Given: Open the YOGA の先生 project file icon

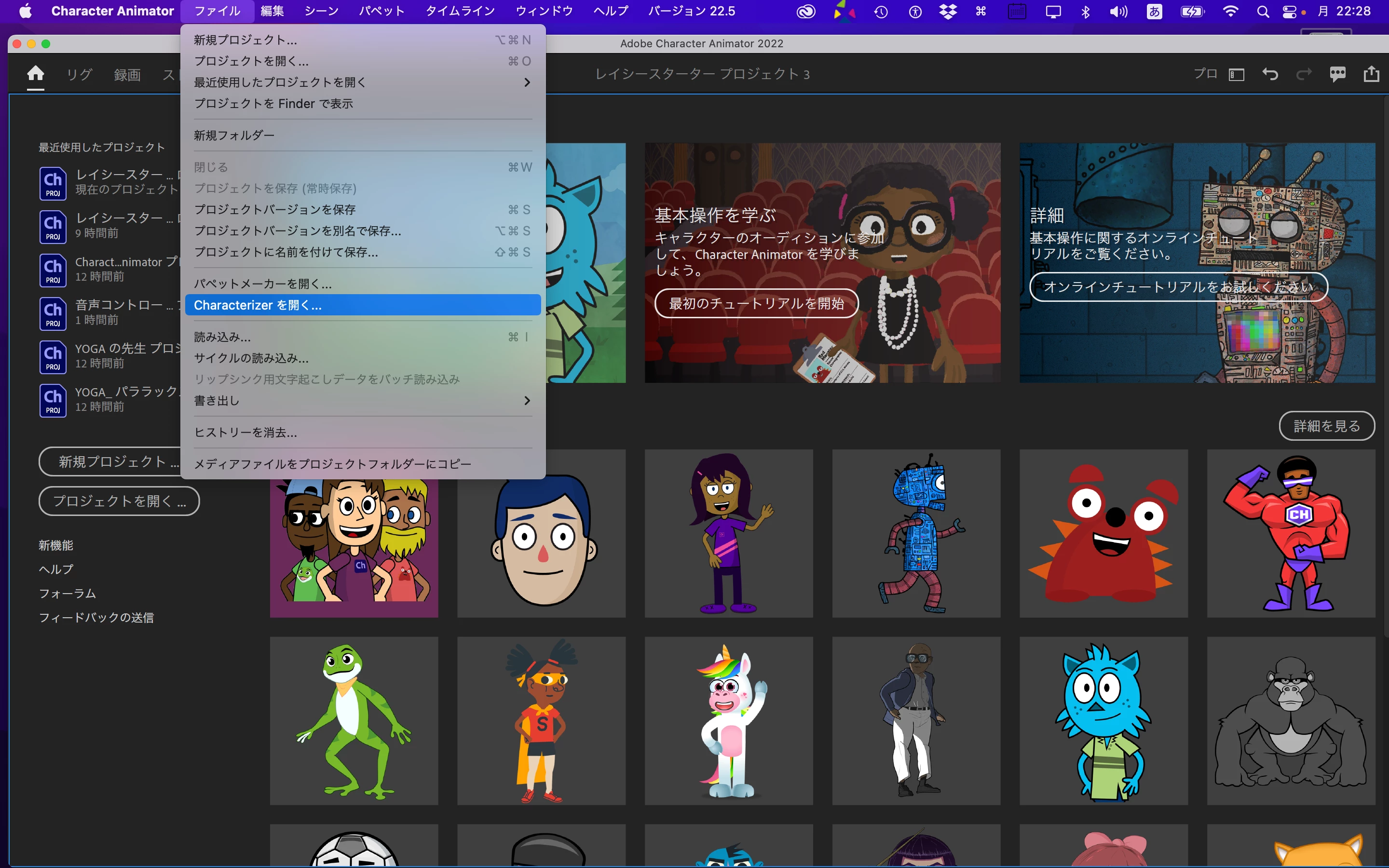Looking at the screenshot, I should (x=53, y=356).
